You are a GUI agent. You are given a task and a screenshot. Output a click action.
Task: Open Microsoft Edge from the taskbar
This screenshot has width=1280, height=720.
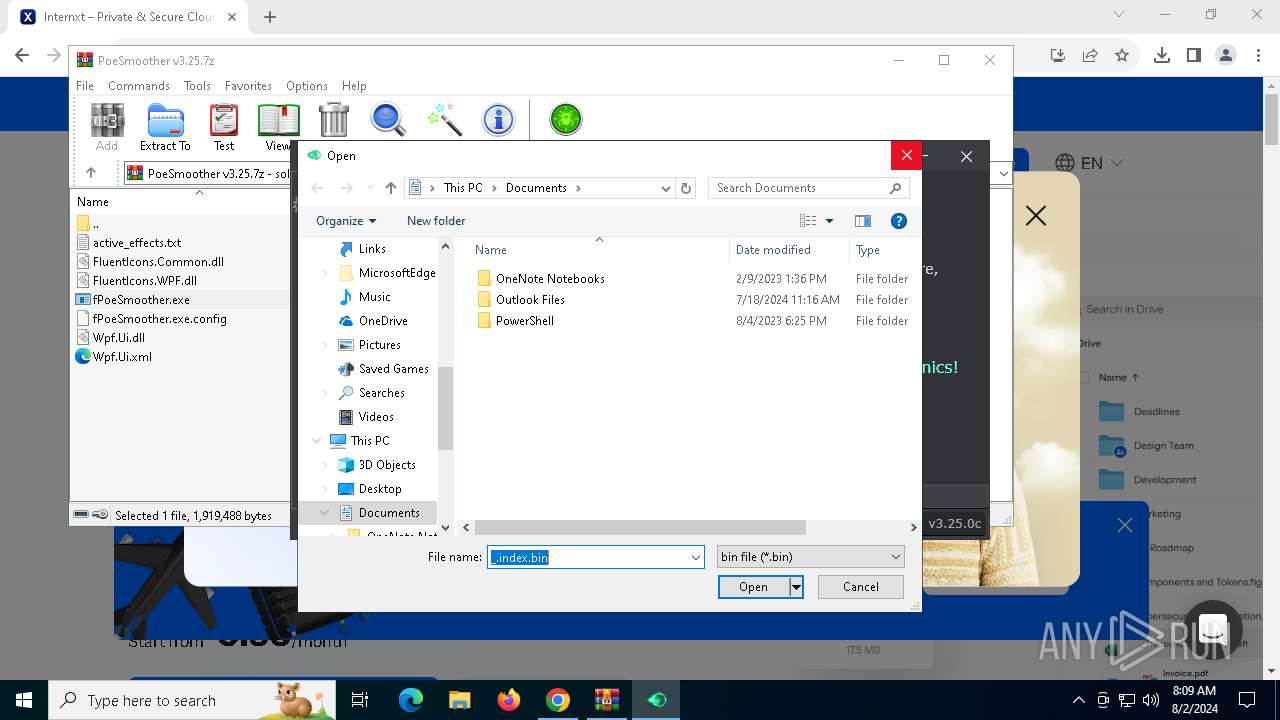[411, 700]
